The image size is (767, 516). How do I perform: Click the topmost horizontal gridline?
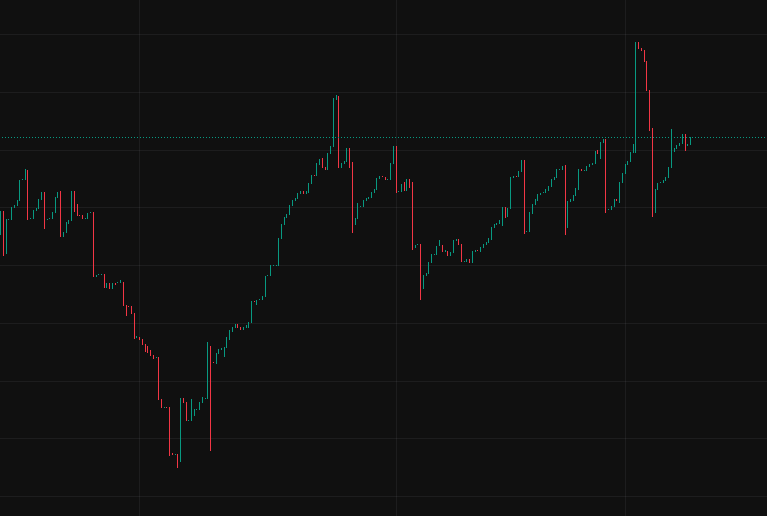tap(384, 34)
